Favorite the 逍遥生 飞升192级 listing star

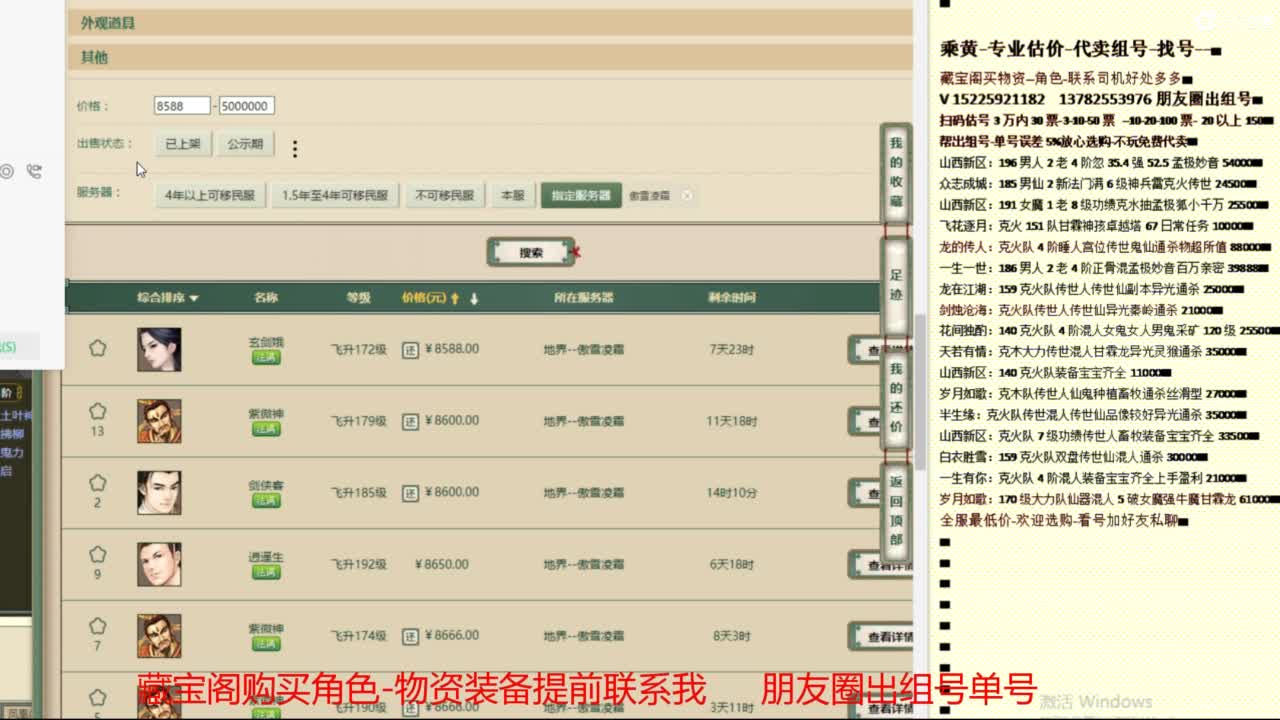[x=97, y=554]
